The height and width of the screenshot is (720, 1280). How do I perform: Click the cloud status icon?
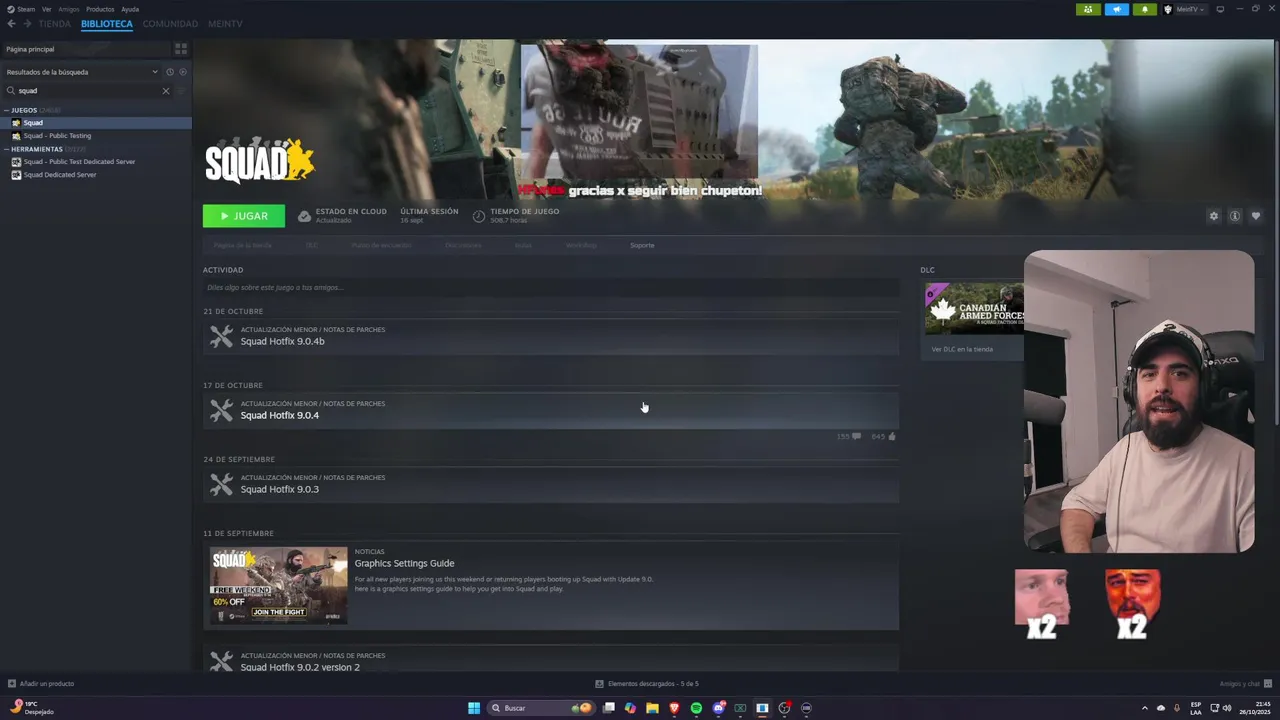pyautogui.click(x=304, y=216)
